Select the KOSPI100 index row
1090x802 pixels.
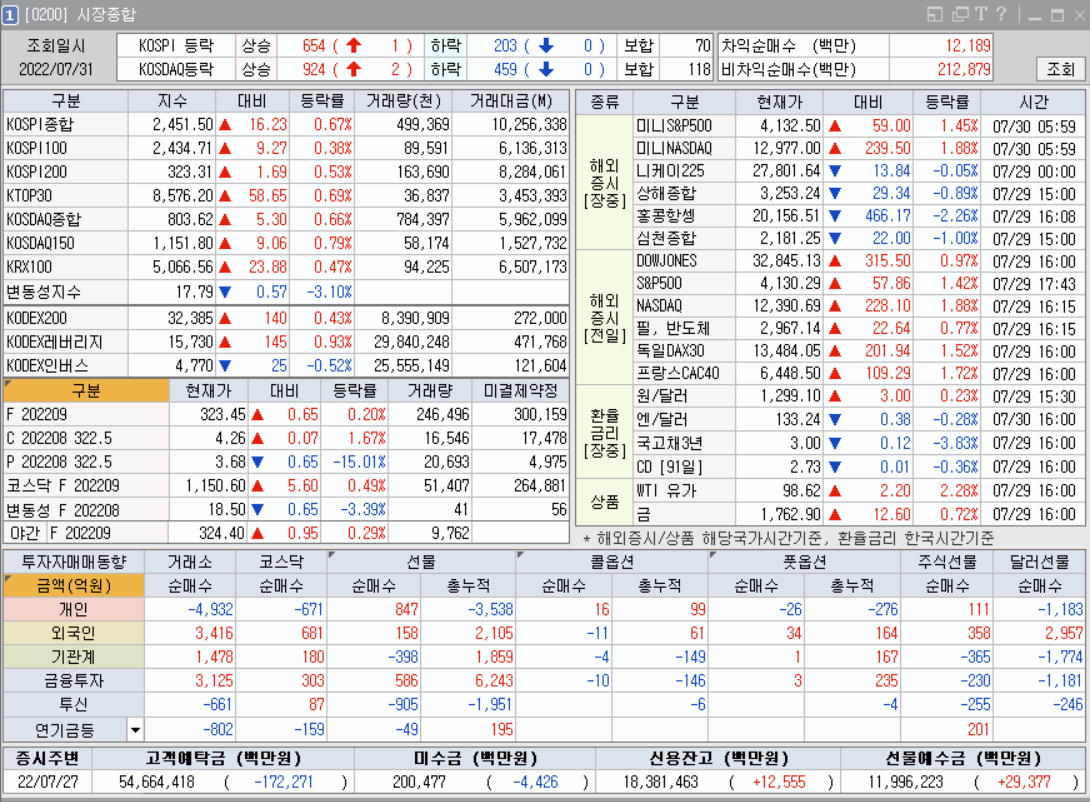pyautogui.click(x=286, y=148)
